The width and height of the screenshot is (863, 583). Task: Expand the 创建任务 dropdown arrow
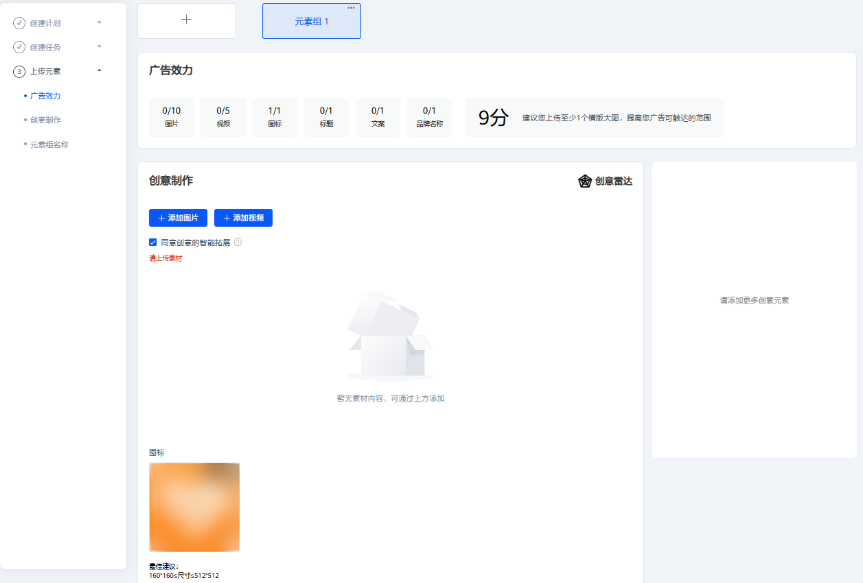100,47
